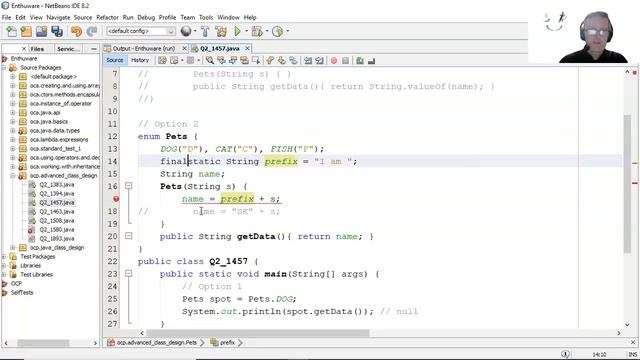
Task: Click the Clean and Build icon
Action: coord(221,31)
